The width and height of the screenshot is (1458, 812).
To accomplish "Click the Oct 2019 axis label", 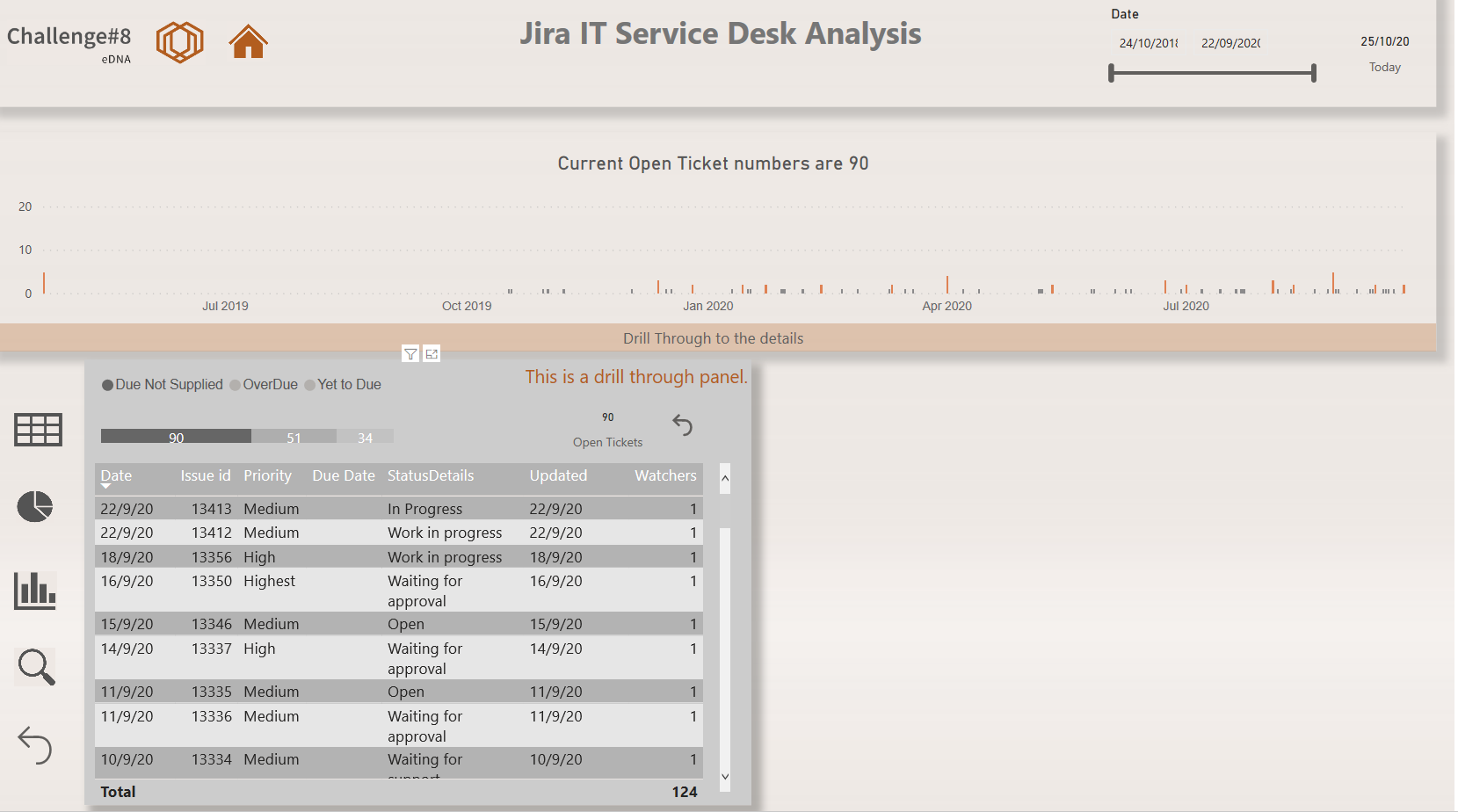I will [467, 306].
